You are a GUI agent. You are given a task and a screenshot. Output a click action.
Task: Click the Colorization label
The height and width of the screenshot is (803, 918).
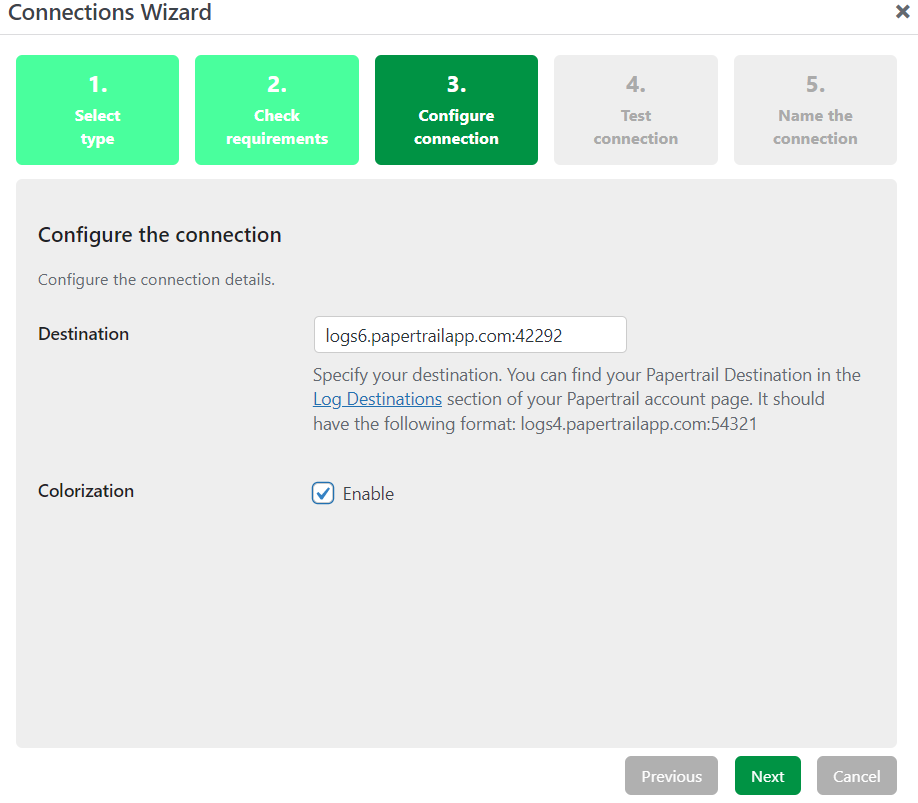click(86, 491)
